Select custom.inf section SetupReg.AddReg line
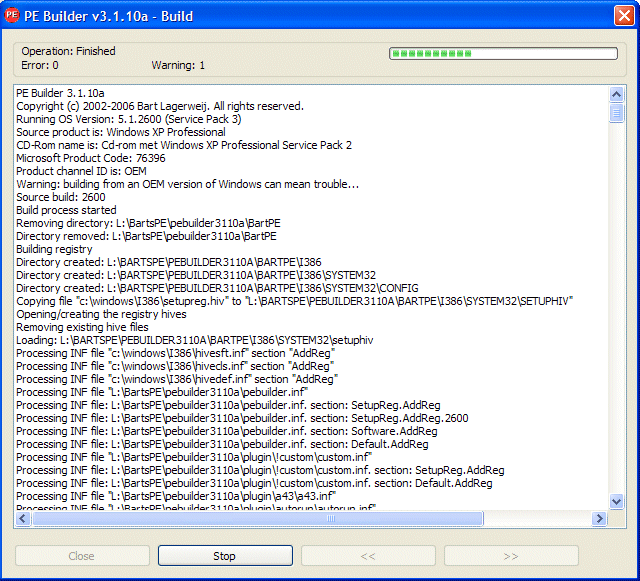 (x=260, y=470)
